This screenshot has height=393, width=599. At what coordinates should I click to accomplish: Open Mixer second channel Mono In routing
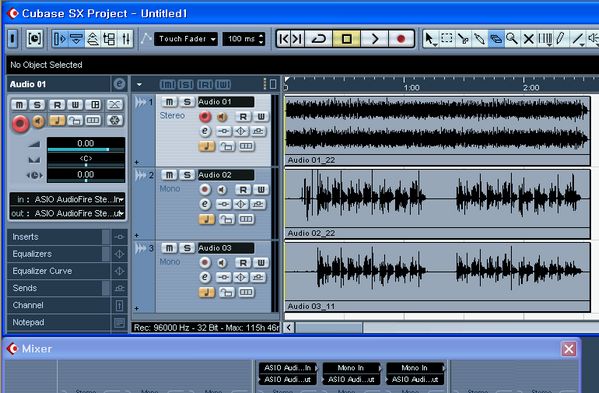coord(352,368)
